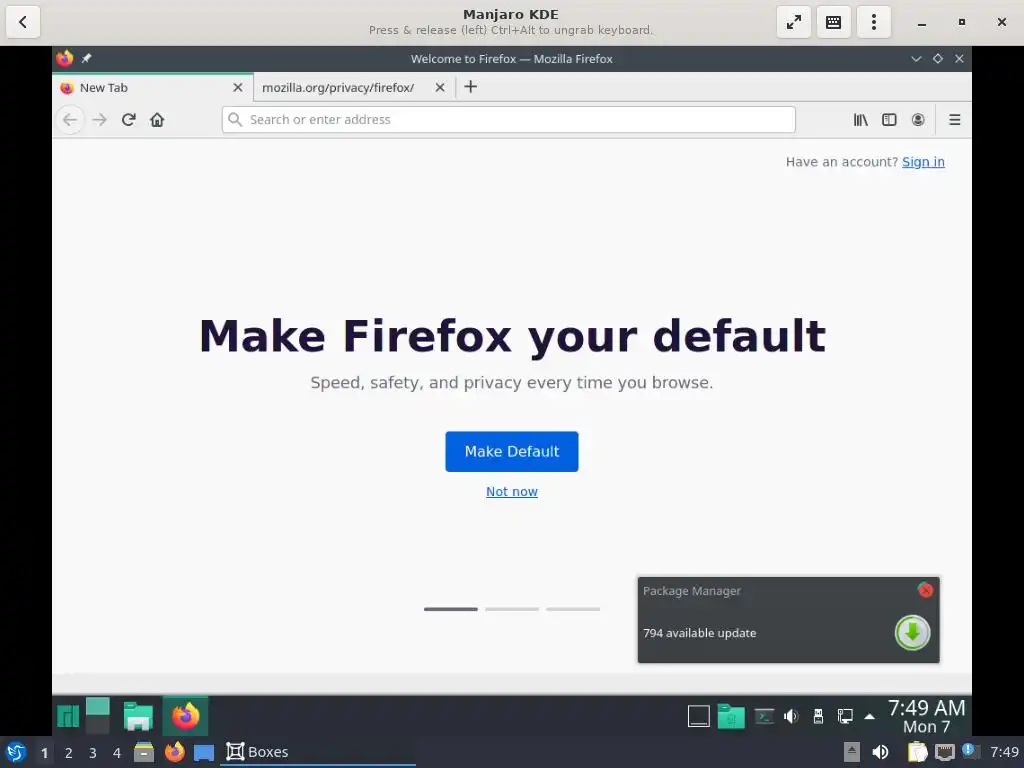1024x768 pixels.
Task: Open green folder icon in guest tray
Action: pyautogui.click(x=731, y=716)
